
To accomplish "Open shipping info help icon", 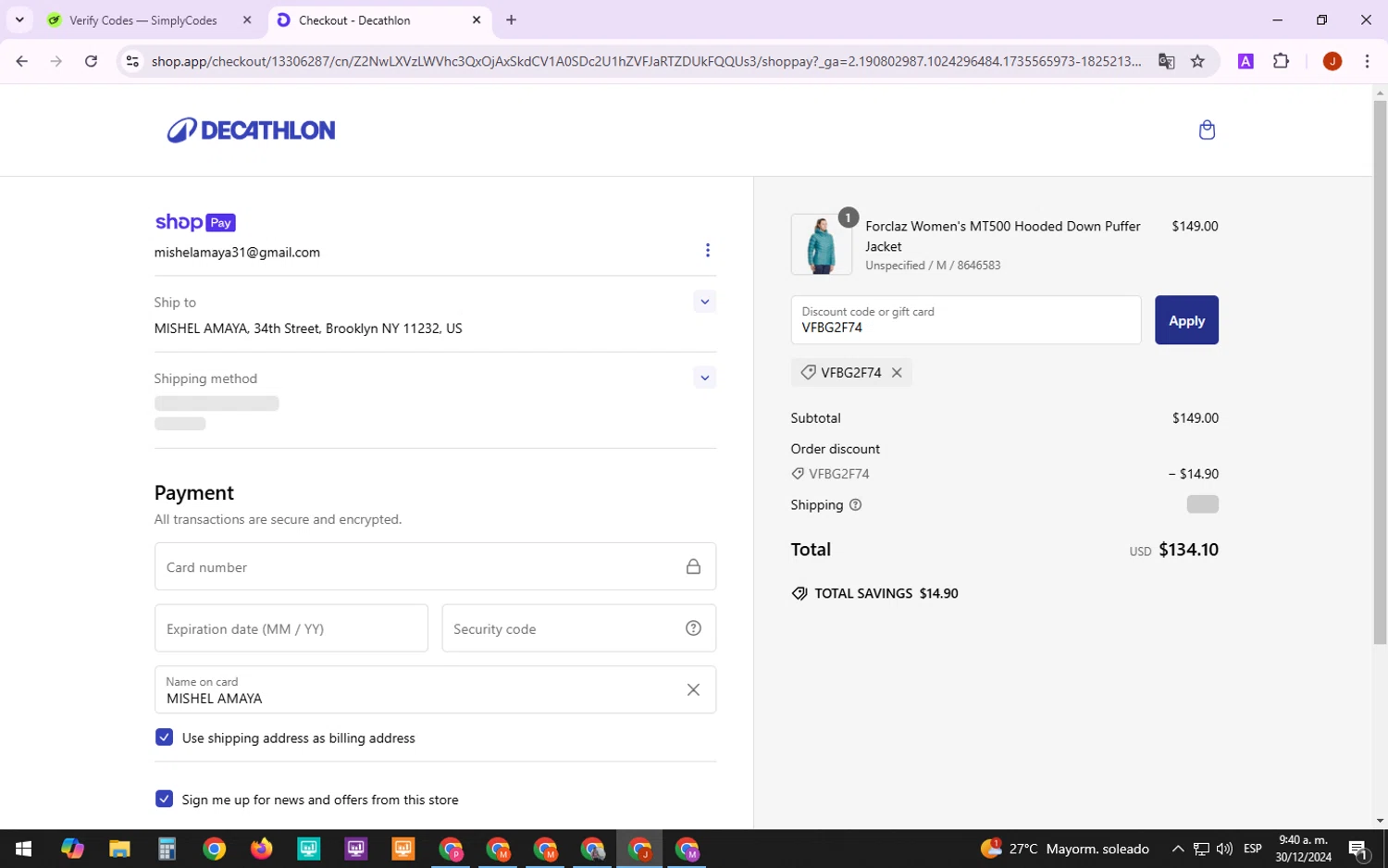I will (x=856, y=505).
